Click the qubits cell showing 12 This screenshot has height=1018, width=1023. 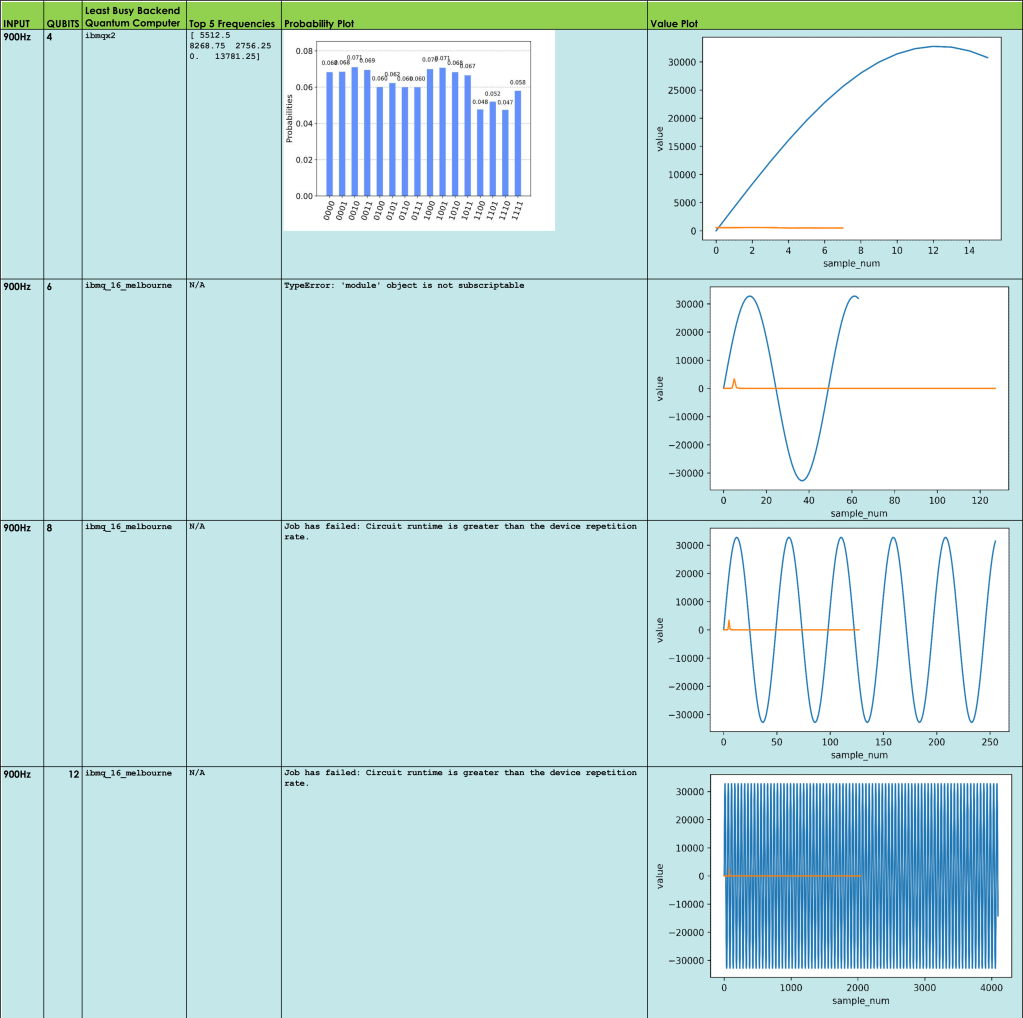[73, 774]
